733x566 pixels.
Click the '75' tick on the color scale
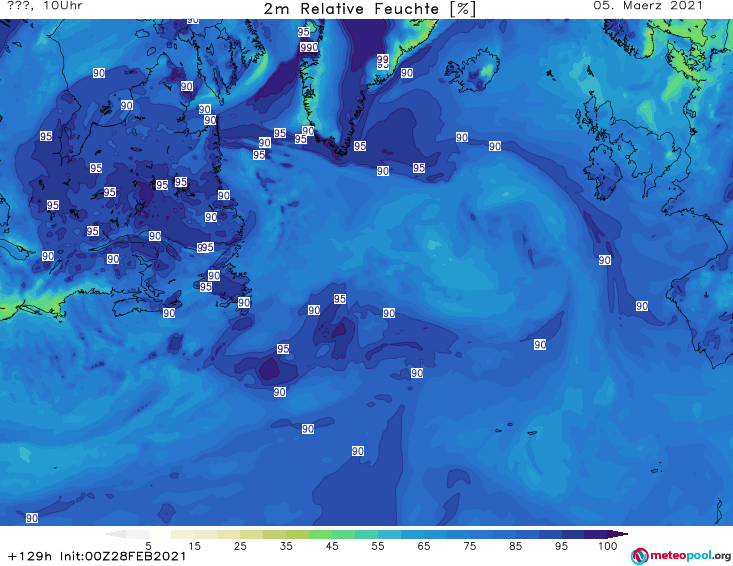click(469, 546)
